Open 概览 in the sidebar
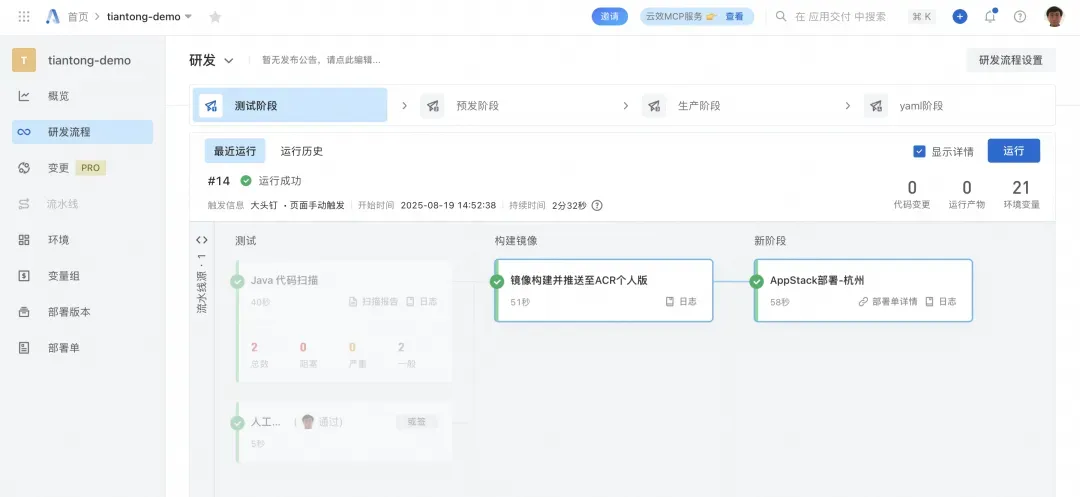This screenshot has height=497, width=1080. click(83, 96)
